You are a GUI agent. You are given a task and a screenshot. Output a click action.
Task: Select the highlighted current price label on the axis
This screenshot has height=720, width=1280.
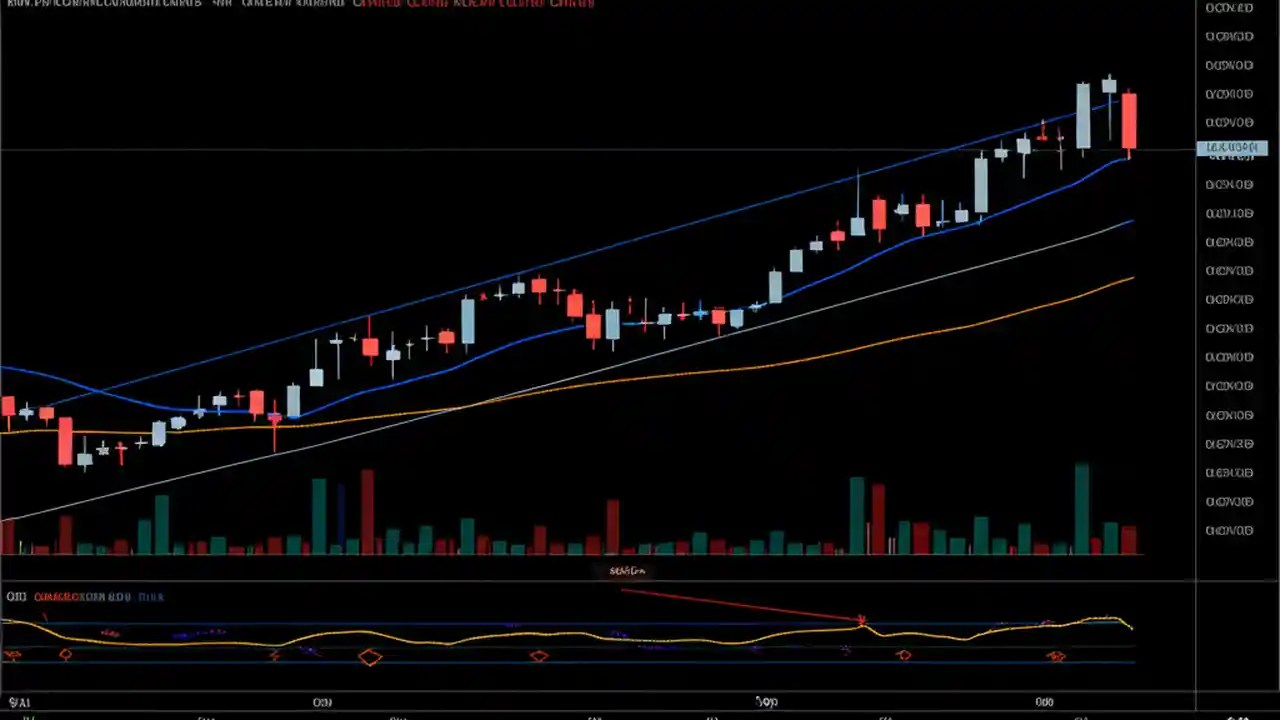[1233, 147]
